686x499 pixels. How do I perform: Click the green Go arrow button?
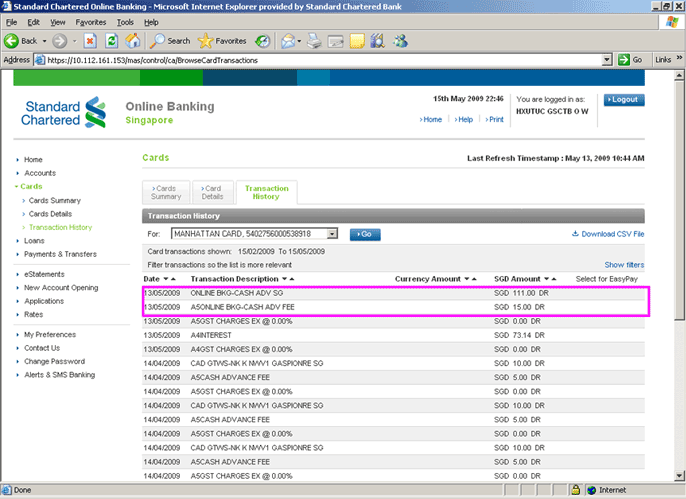[623, 60]
